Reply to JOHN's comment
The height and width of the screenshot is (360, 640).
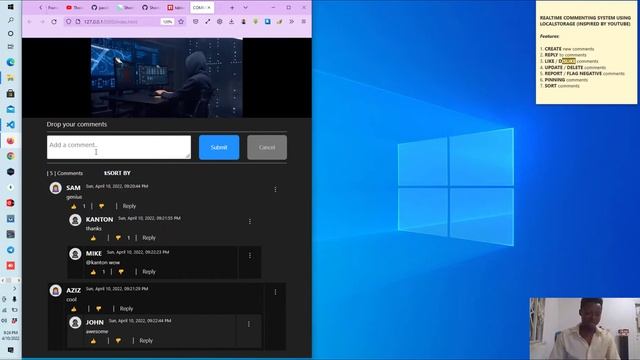[x=146, y=340]
